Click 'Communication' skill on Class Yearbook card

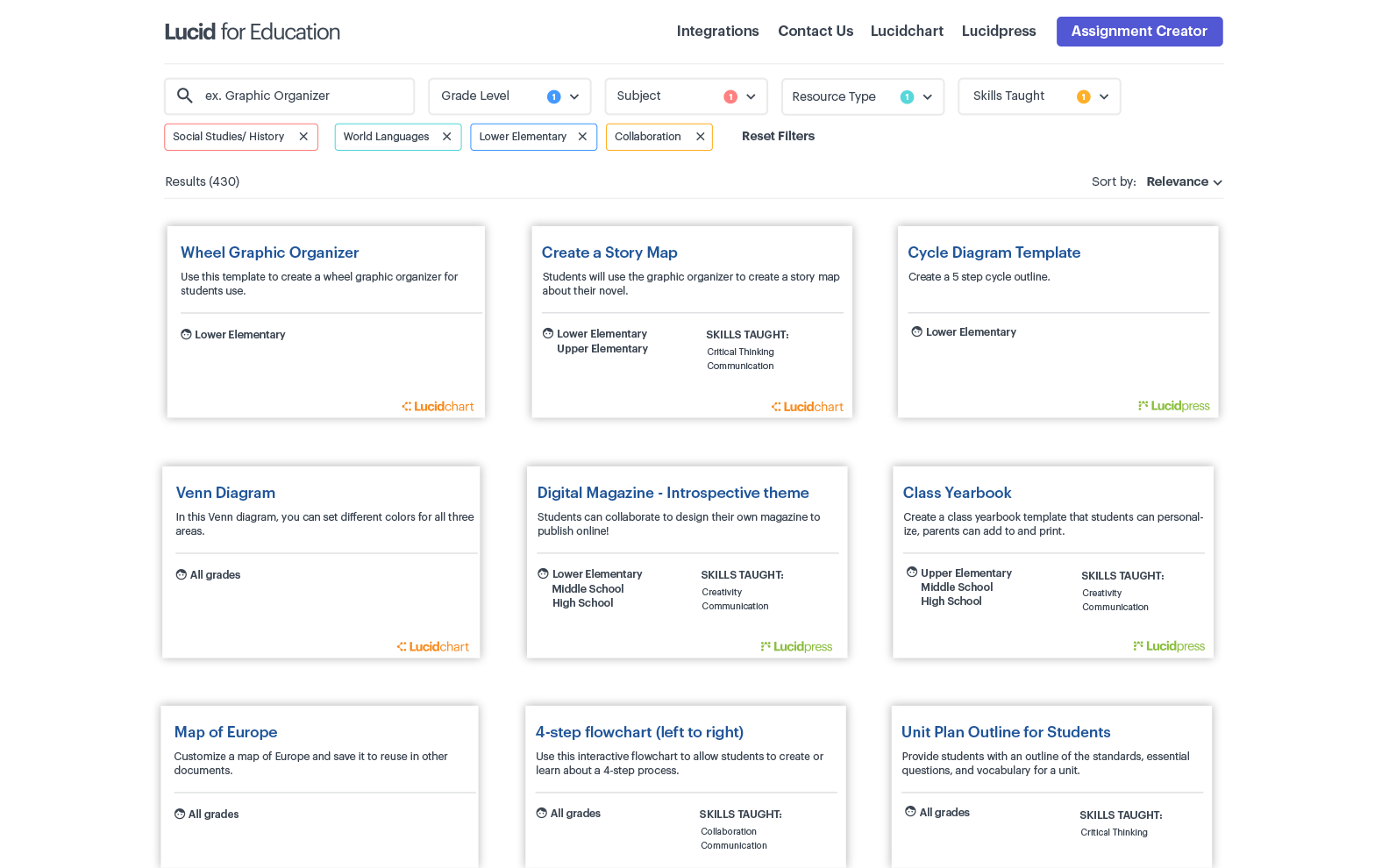pos(1115,608)
